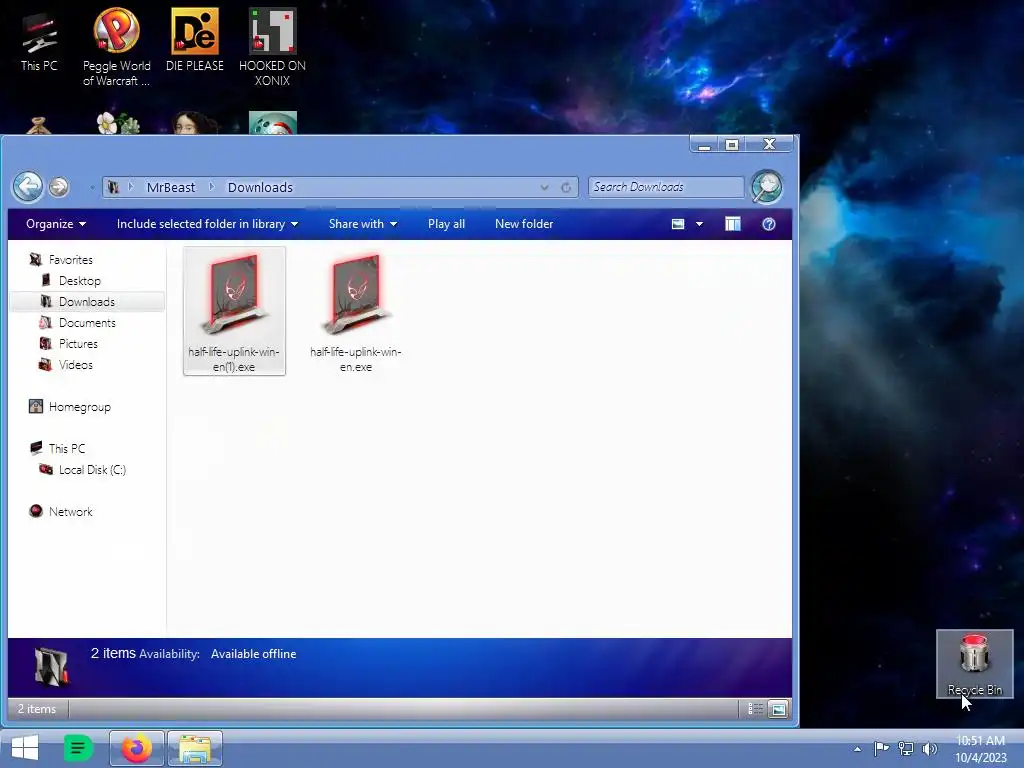Expand arrow after MrBeast breadcrumb
This screenshot has height=768, width=1024.
coord(212,187)
